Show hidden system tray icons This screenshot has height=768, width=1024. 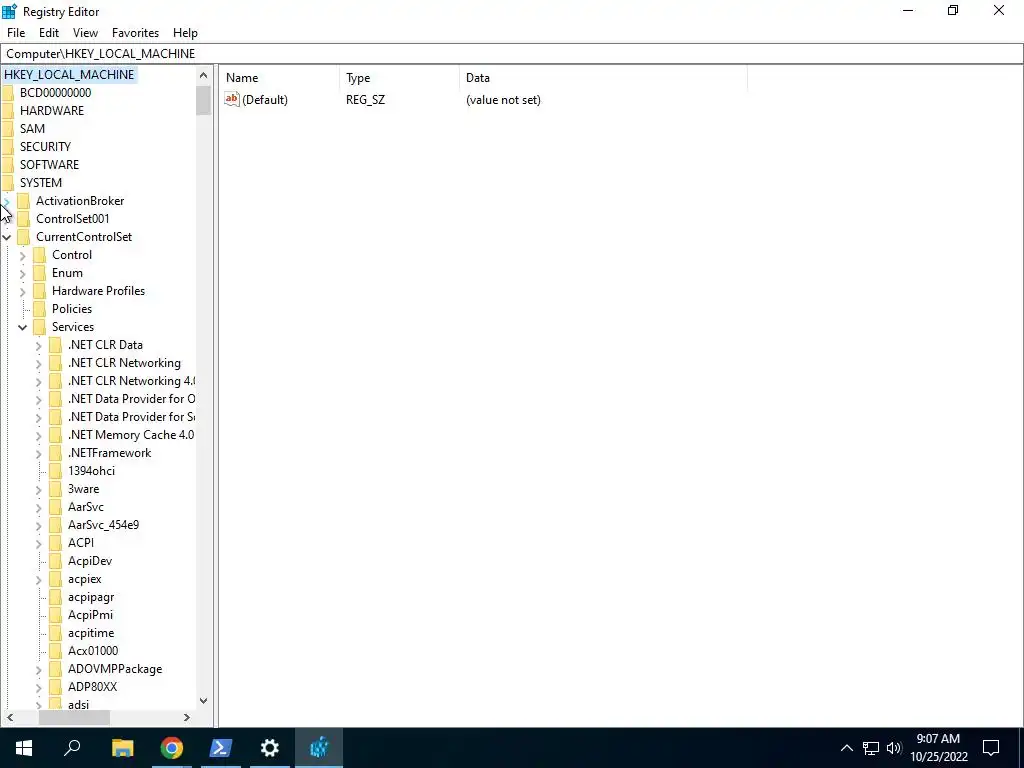pos(846,748)
